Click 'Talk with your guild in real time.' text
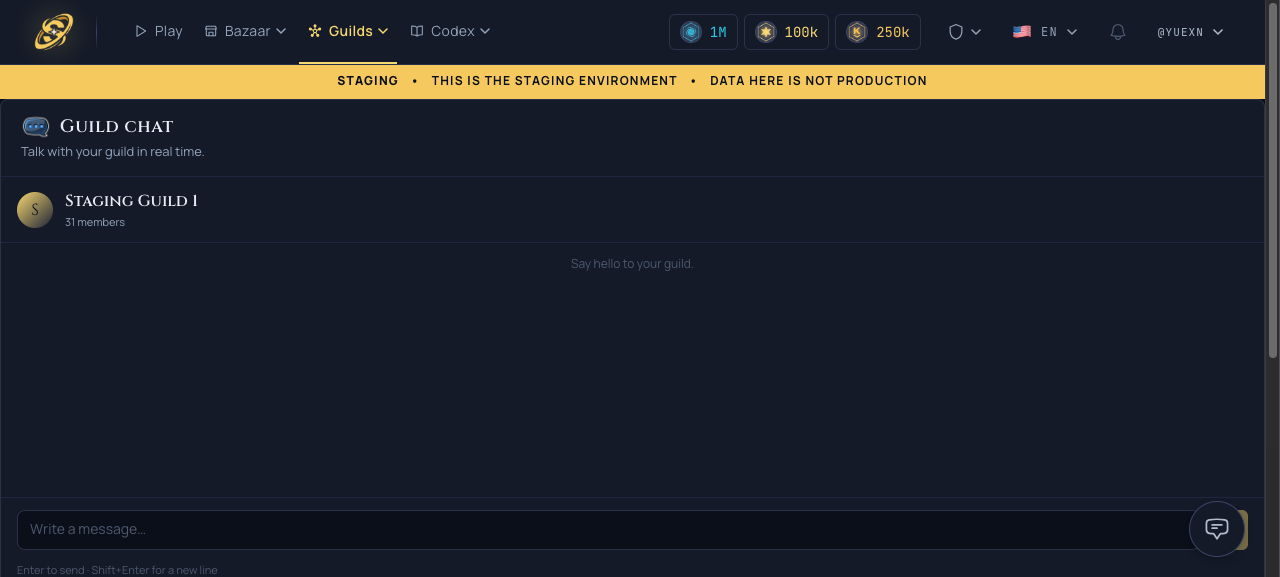The image size is (1280, 577). 113,152
